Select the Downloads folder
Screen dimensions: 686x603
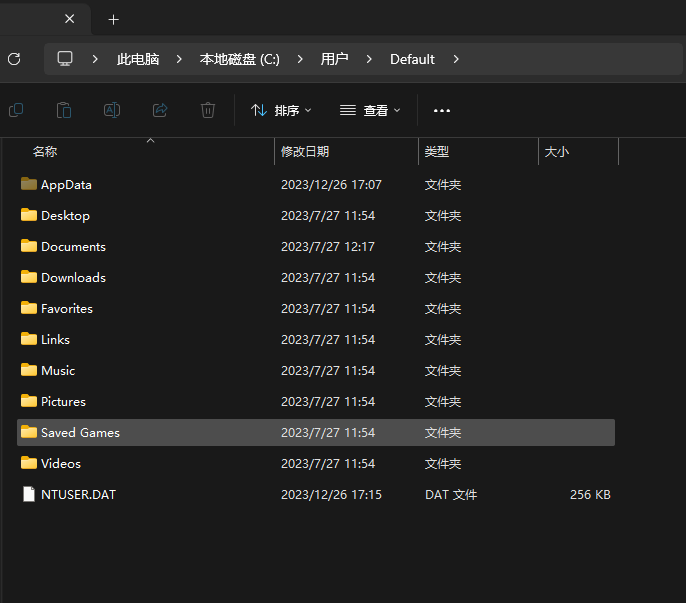point(73,278)
